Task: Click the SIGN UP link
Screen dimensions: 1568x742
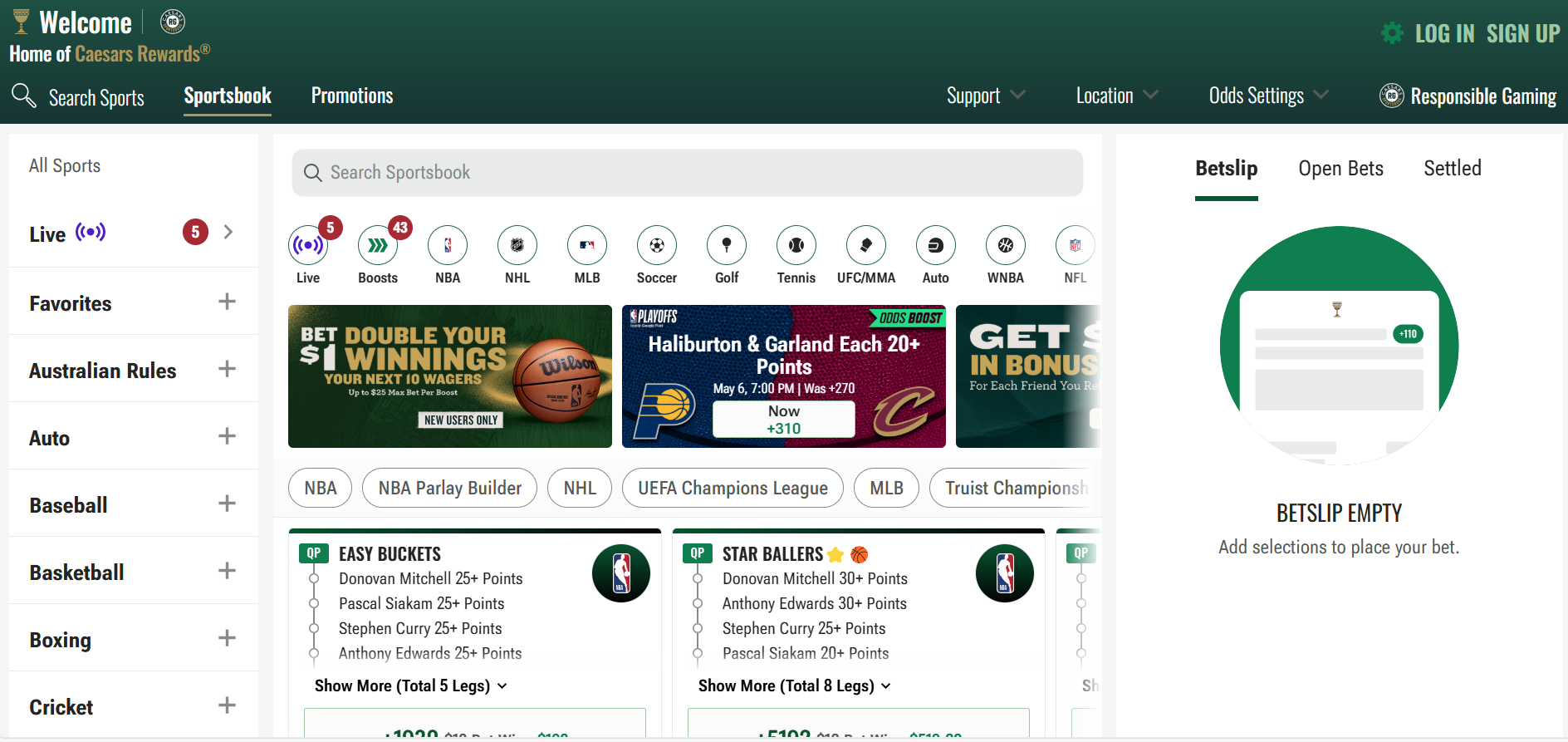Action: coord(1523,34)
